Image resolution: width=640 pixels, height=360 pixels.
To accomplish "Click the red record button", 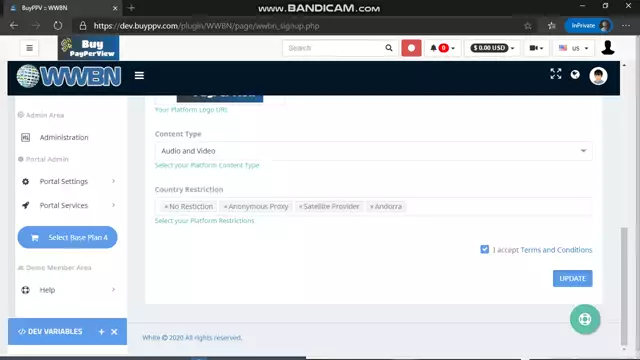I will coord(411,48).
